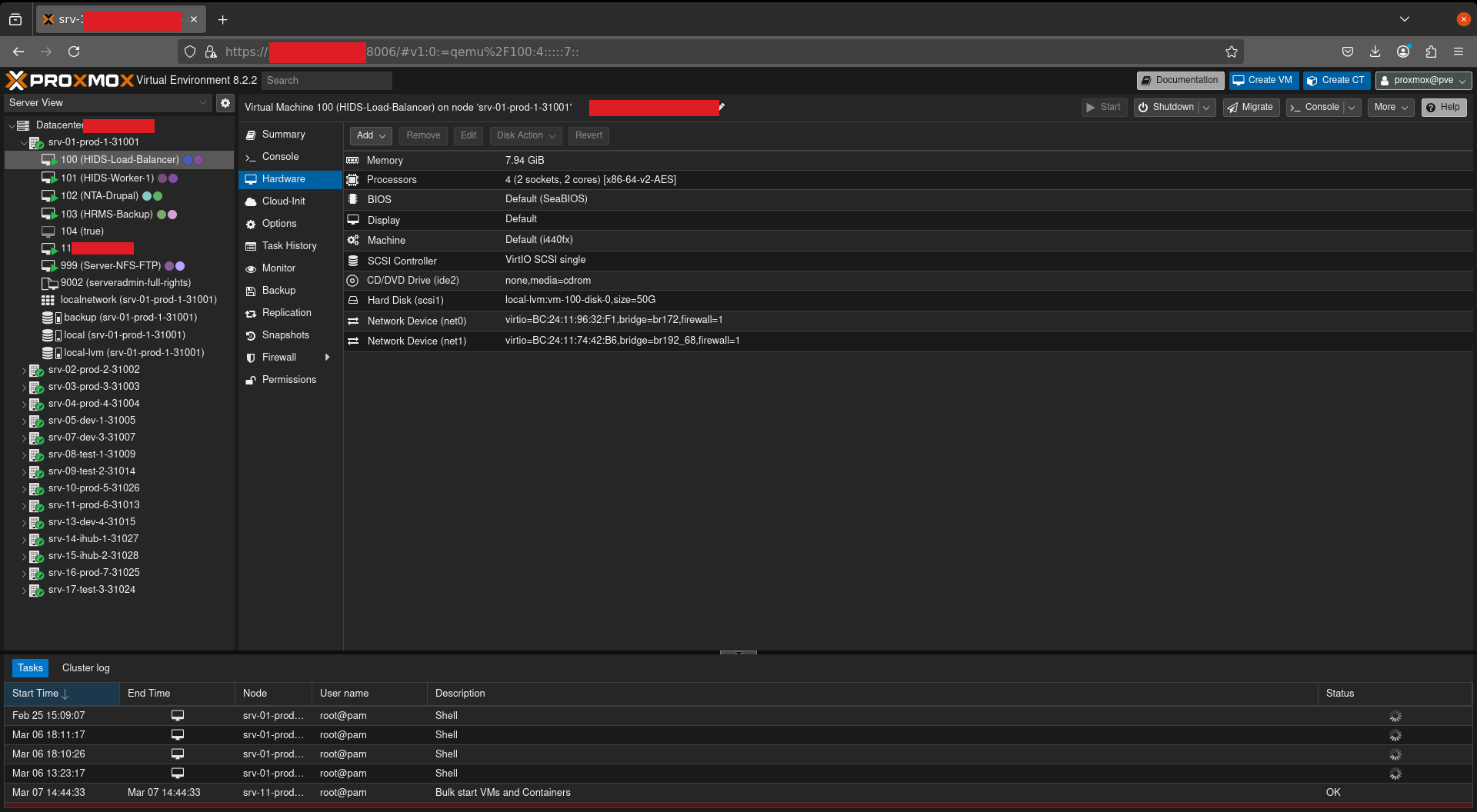
Task: Open the More dropdown menu
Action: pyautogui.click(x=1391, y=108)
